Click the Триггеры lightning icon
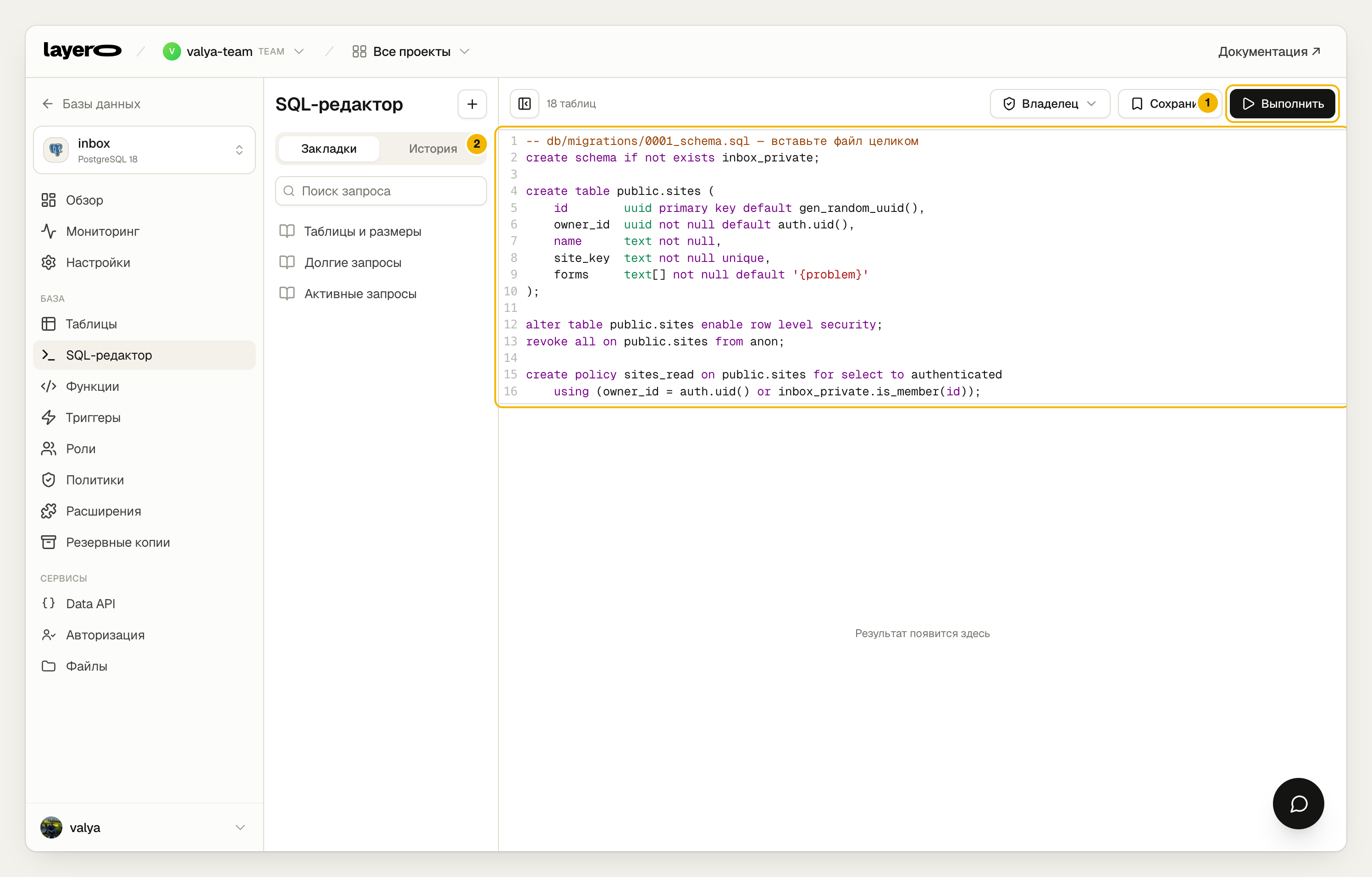This screenshot has width=1372, height=877. click(x=49, y=418)
